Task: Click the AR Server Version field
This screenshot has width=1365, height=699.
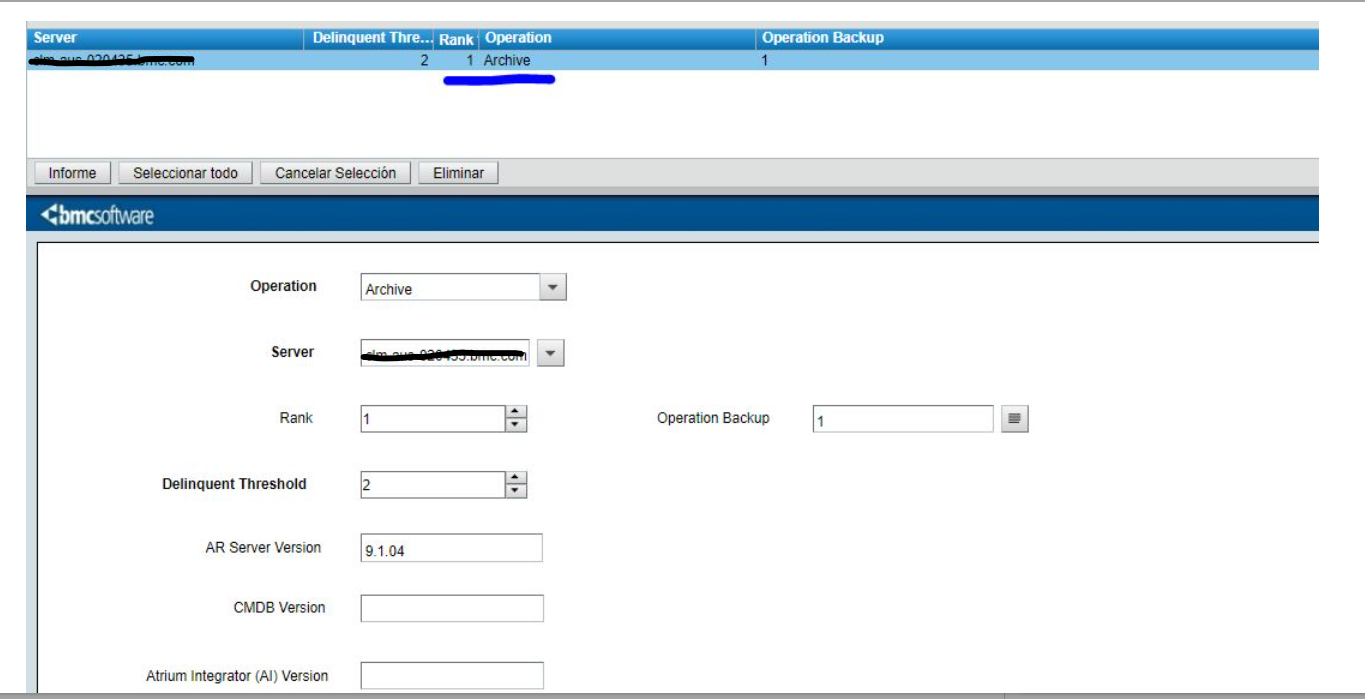Action: coord(451,549)
